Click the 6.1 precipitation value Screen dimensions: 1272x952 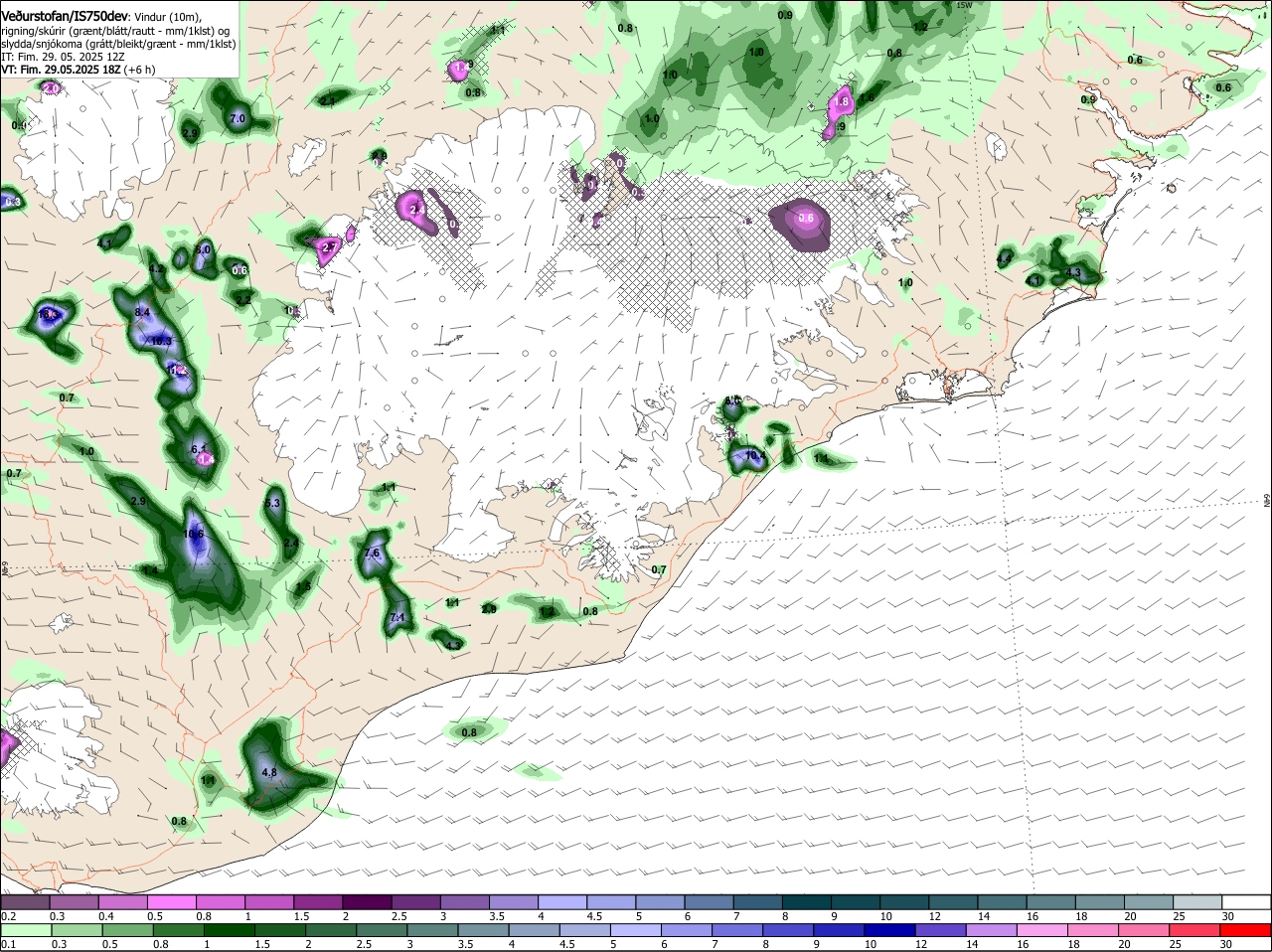[x=199, y=448]
